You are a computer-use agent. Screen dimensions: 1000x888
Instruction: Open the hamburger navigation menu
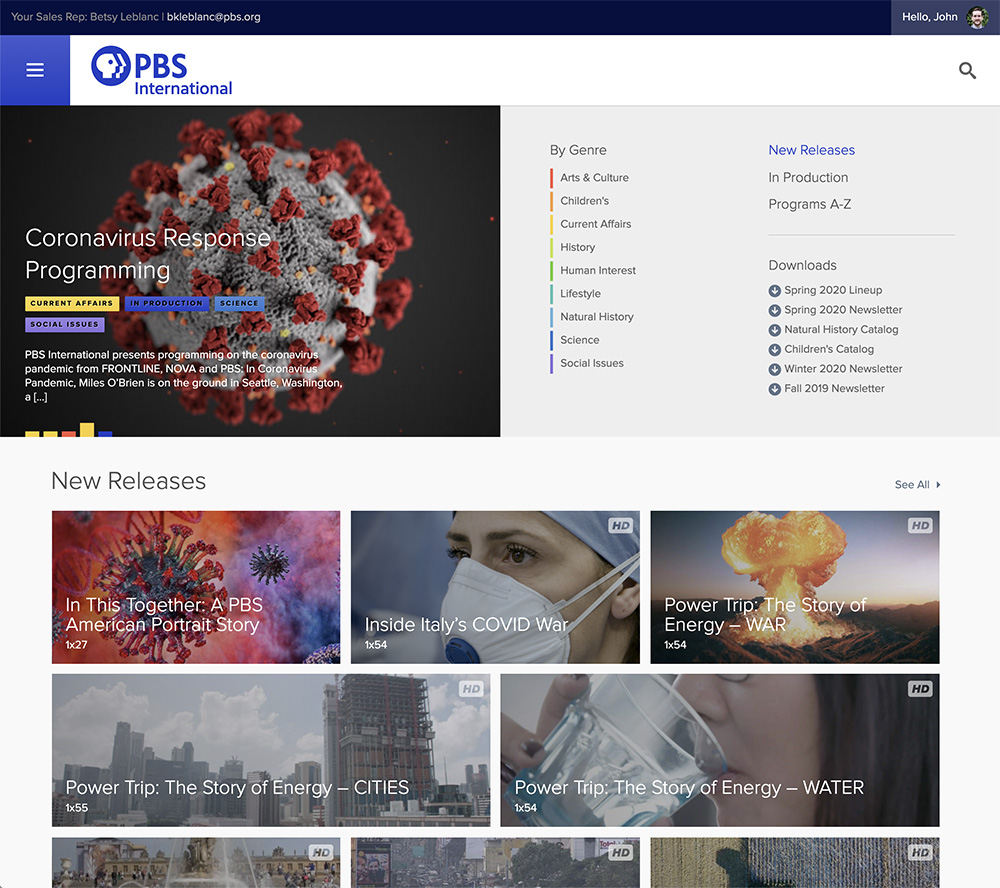(x=35, y=70)
